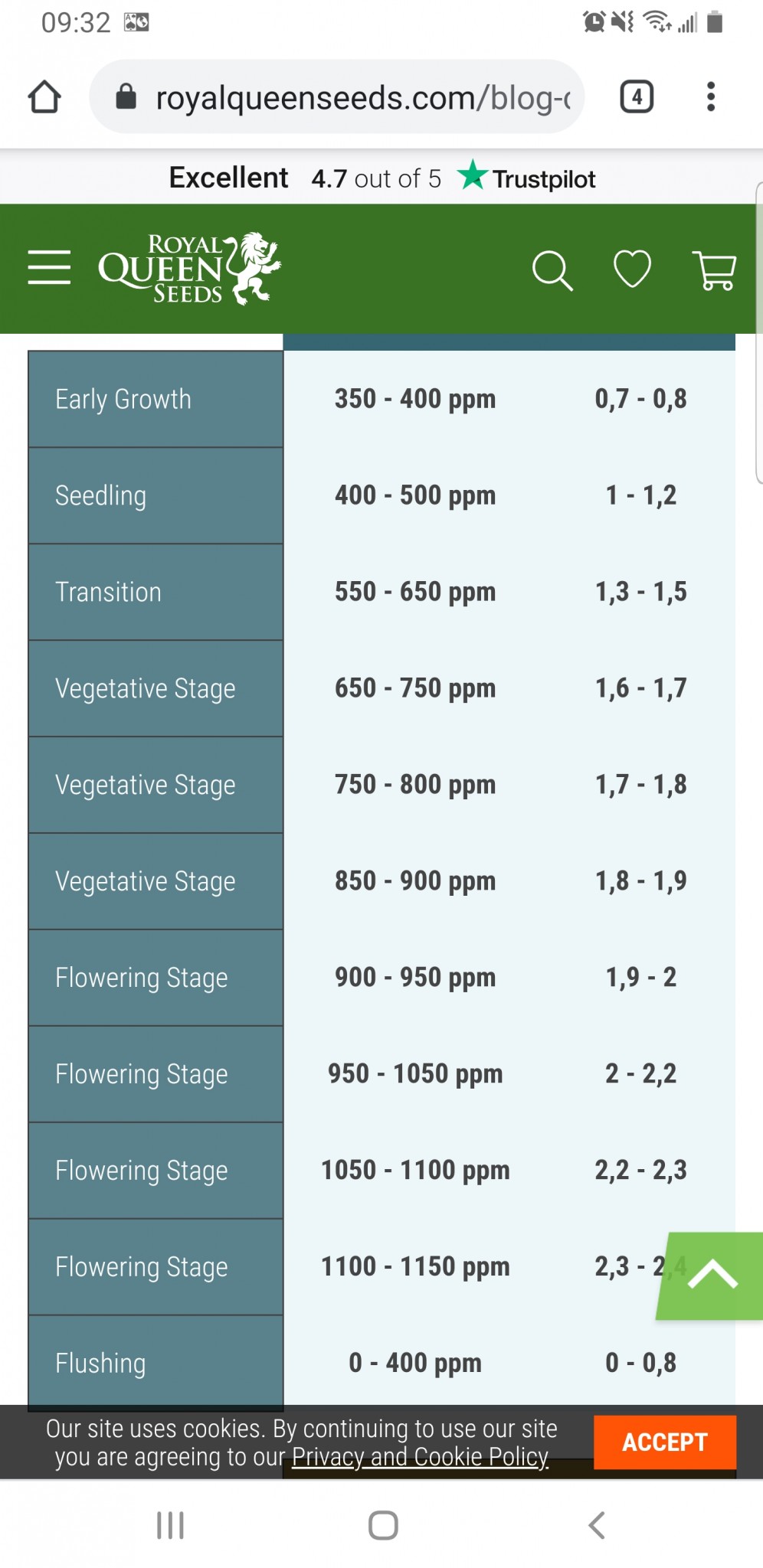This screenshot has height=1568, width=763.
Task: Tap the Flushing row label
Action: 100,1363
